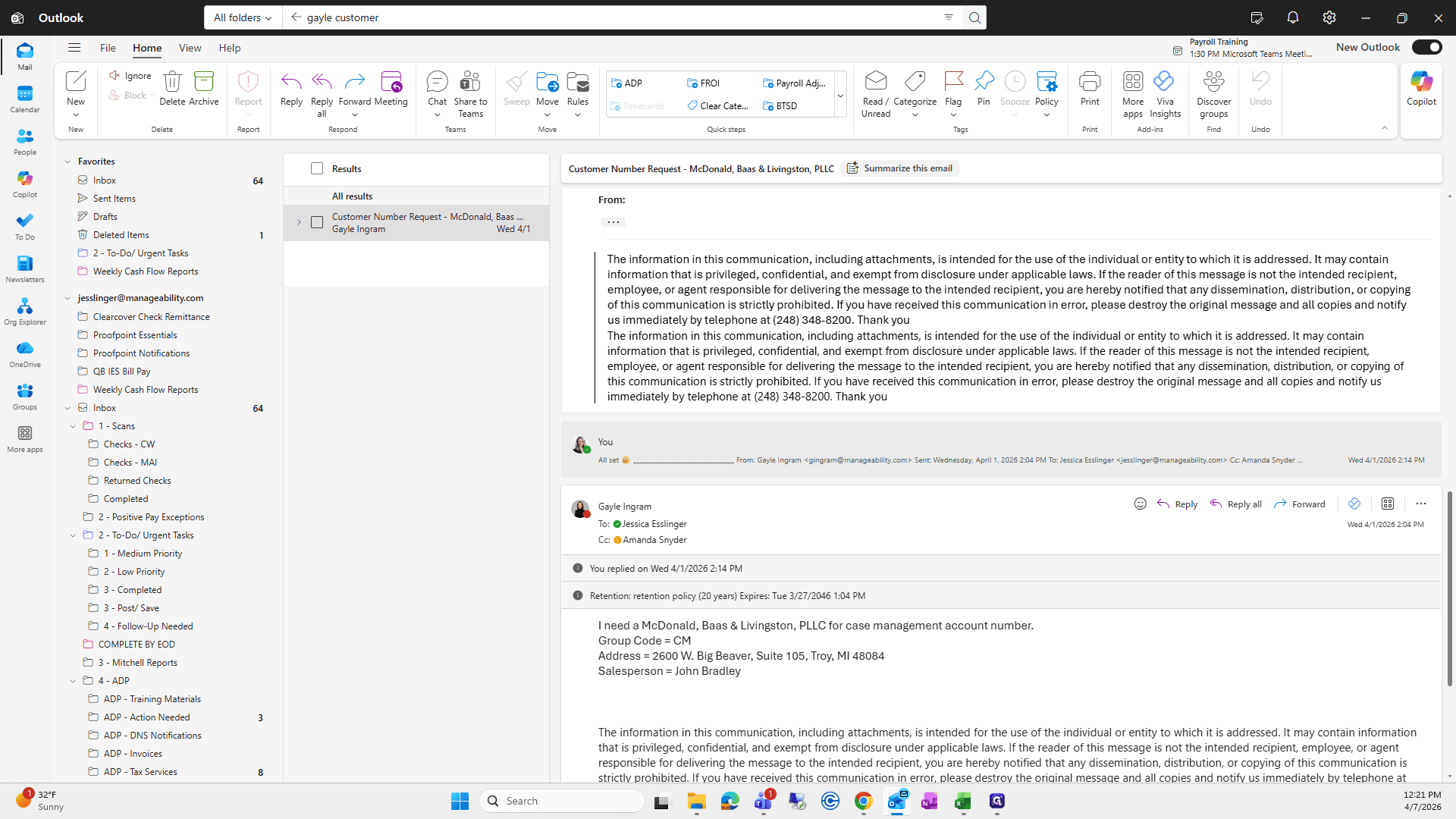The width and height of the screenshot is (1456, 819).
Task: Open the Settings gear icon
Action: click(x=1329, y=17)
